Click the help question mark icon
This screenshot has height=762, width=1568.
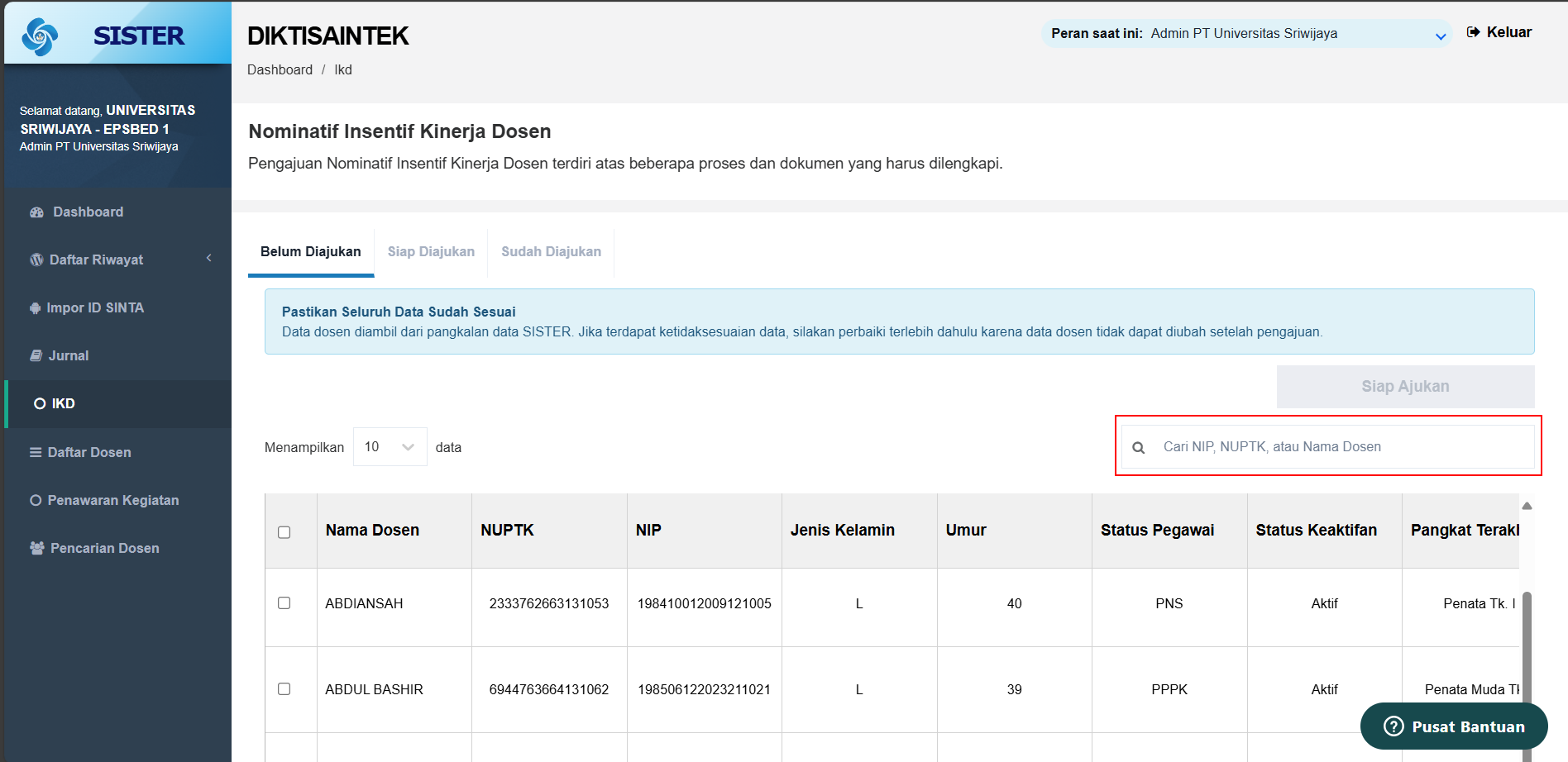[x=1394, y=726]
